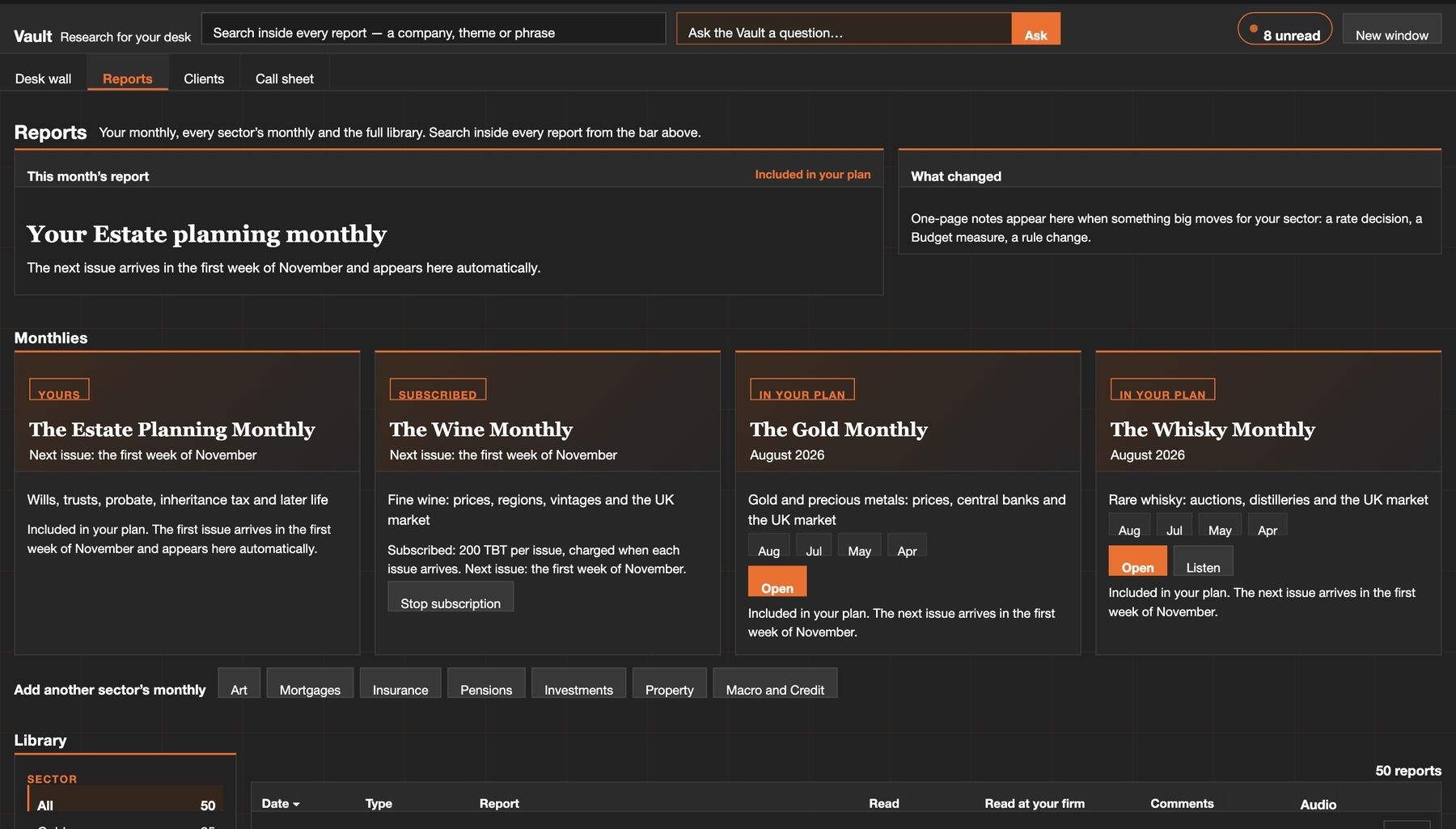This screenshot has width=1456, height=829.
Task: Add the Art sector monthly
Action: (239, 683)
